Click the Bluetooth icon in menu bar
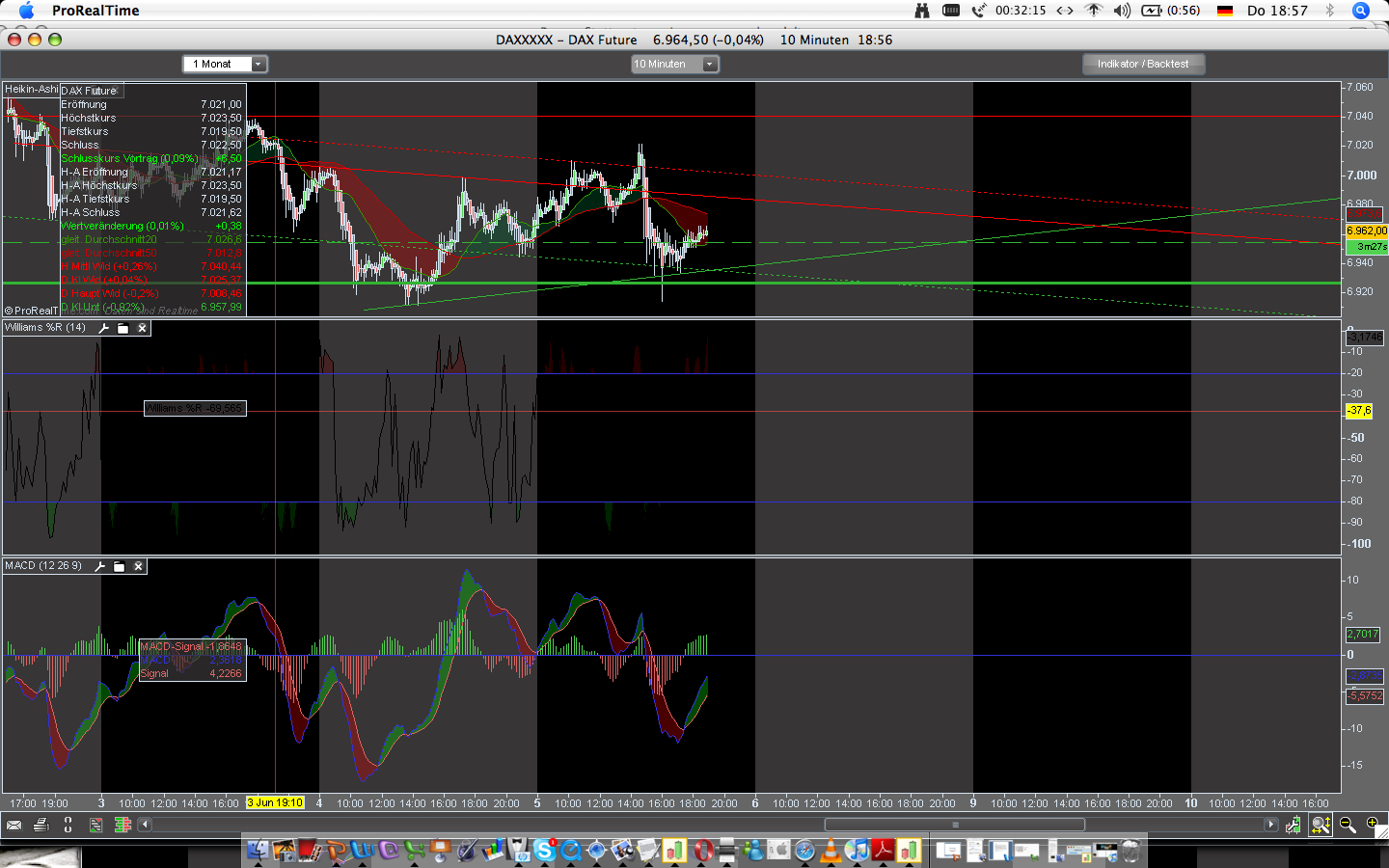Viewport: 1389px width, 868px height. (1329, 11)
